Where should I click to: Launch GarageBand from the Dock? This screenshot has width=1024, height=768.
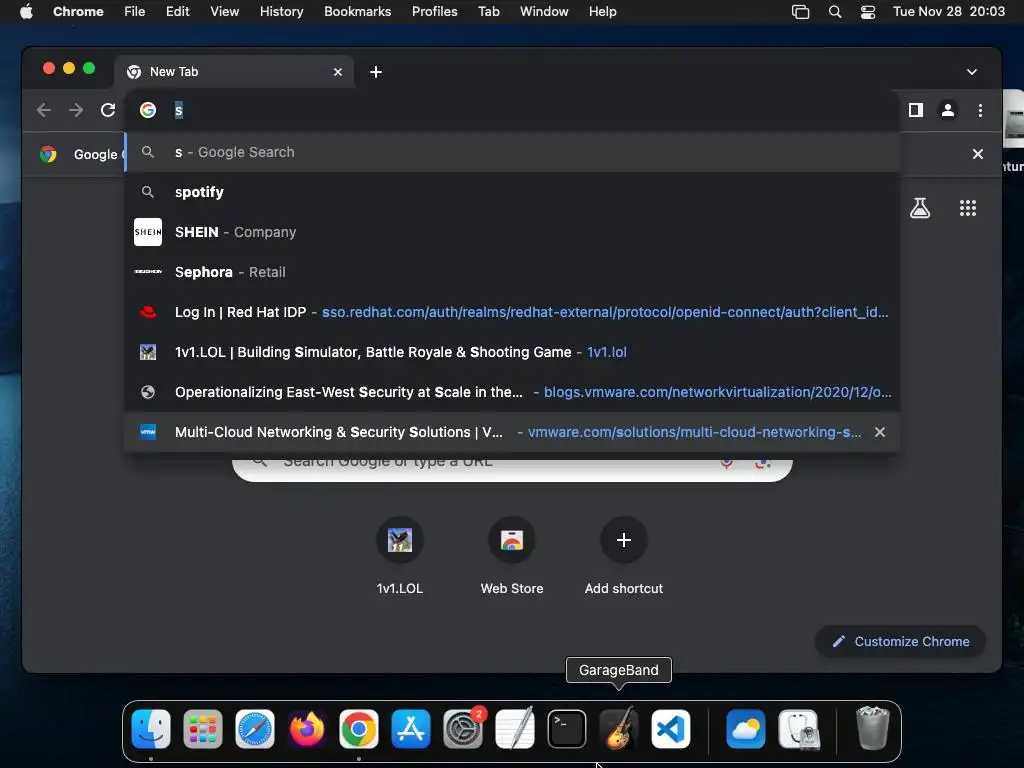(x=618, y=729)
